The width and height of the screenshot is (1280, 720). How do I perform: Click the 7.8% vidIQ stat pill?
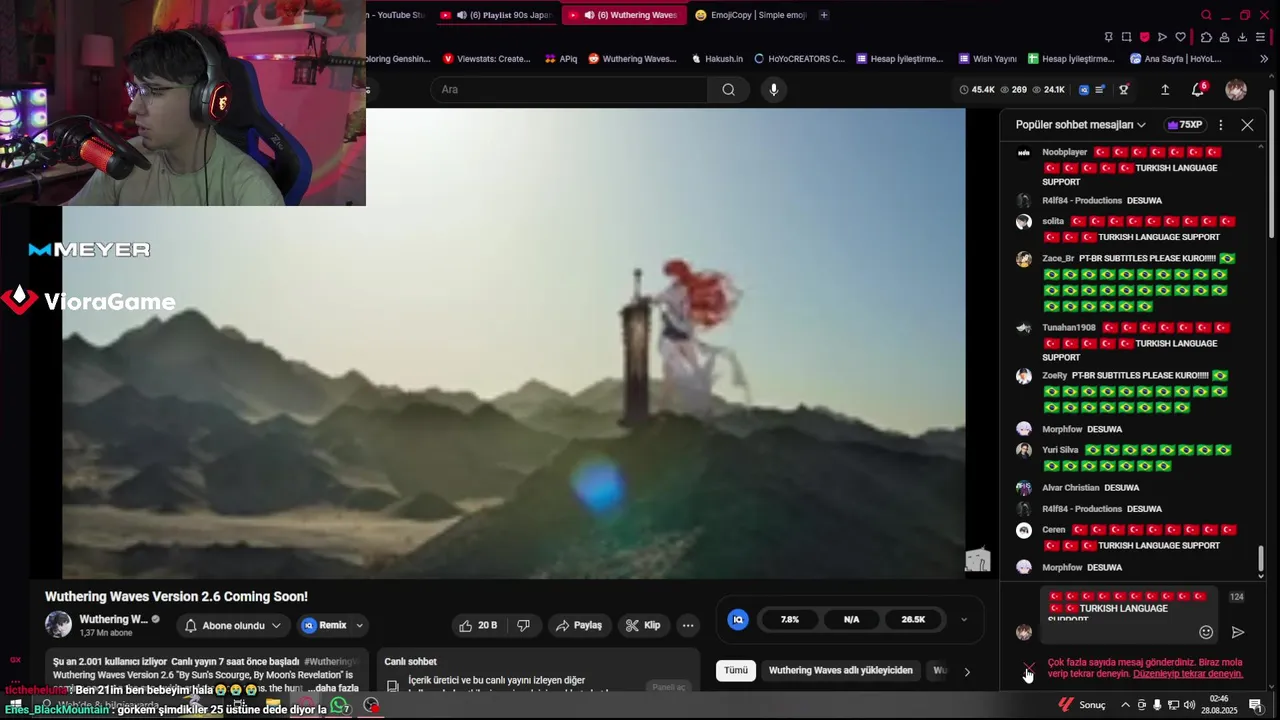pos(790,619)
